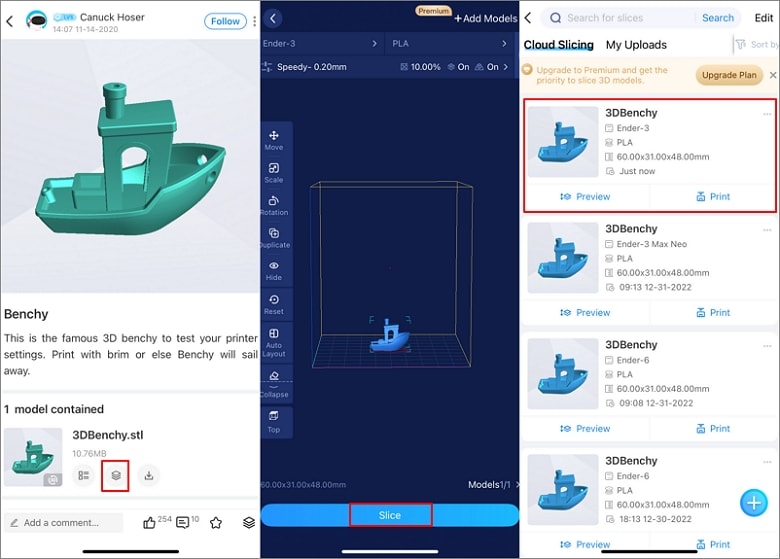Start slicing with the Slice button
This screenshot has height=559, width=780.
390,515
